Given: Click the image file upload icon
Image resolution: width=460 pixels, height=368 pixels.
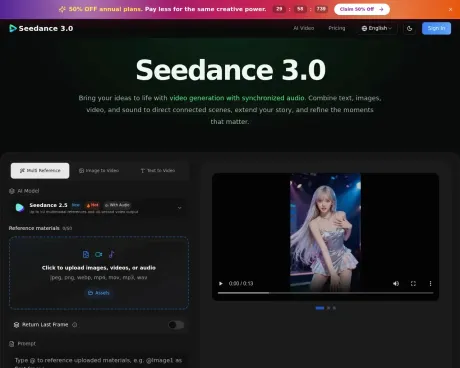Looking at the screenshot, I should click(86, 254).
